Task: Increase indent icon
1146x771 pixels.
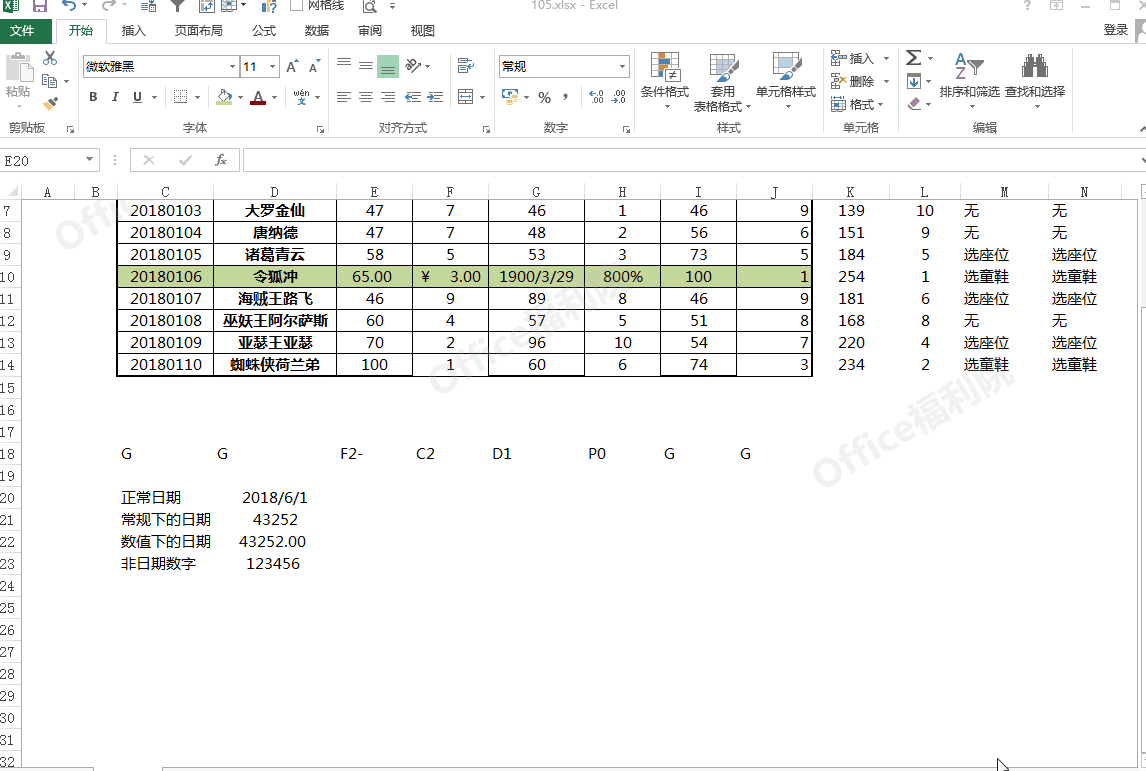Action: 436,96
